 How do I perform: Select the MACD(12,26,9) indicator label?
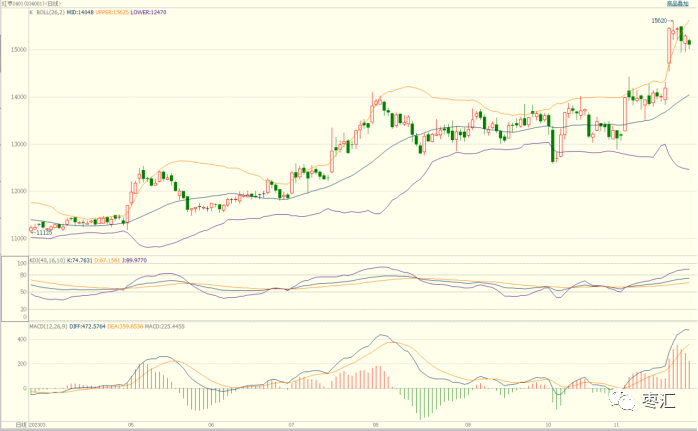48,327
